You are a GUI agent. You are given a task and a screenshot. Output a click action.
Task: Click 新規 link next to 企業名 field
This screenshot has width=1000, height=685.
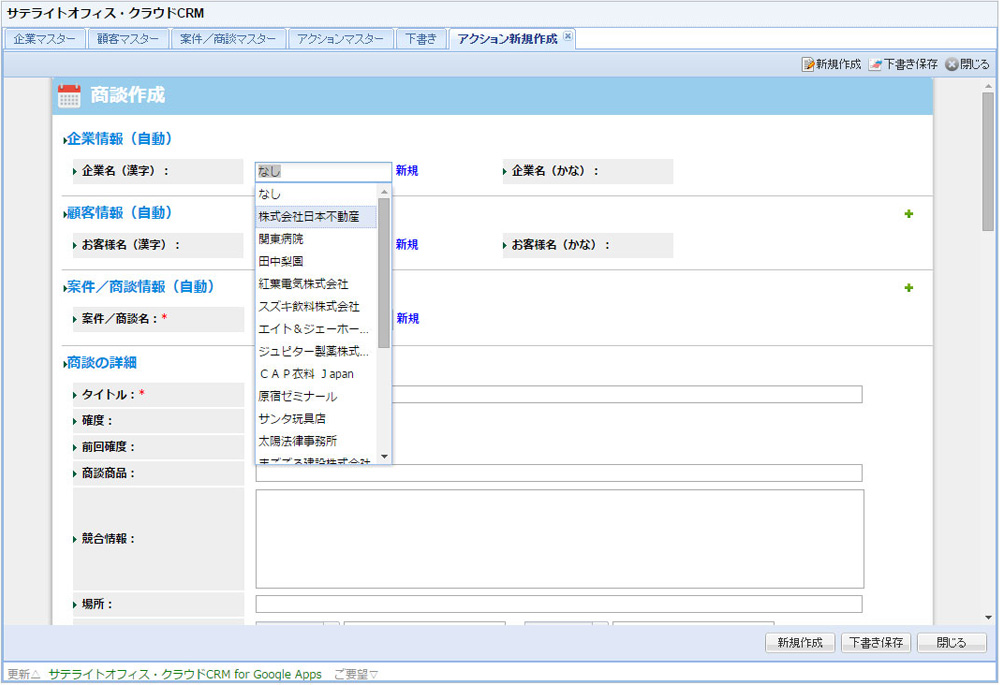tap(406, 171)
